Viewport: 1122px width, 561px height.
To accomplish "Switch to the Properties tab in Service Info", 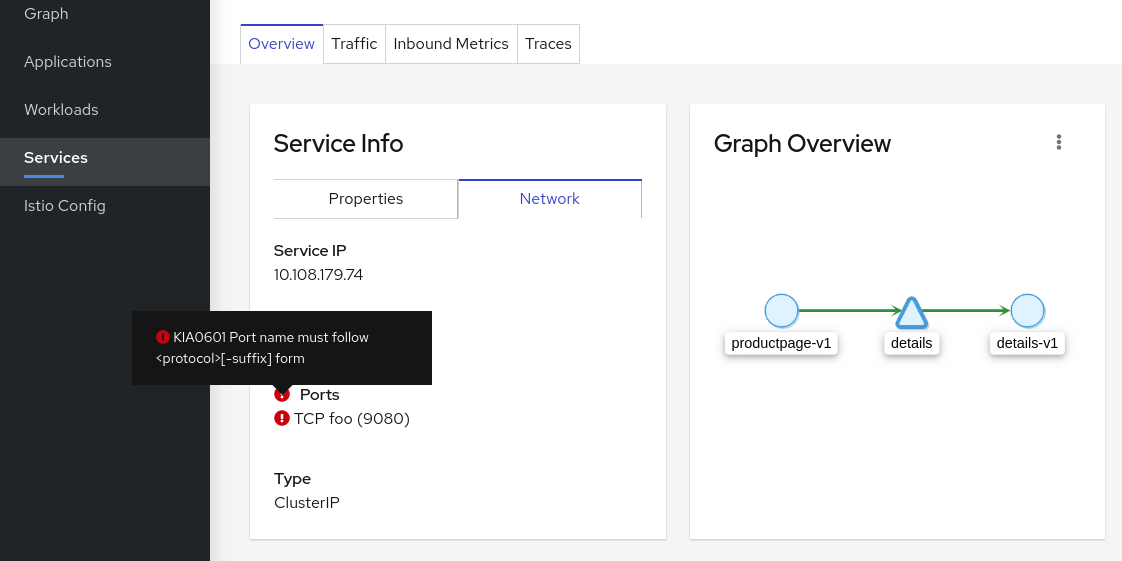I will pyautogui.click(x=366, y=199).
